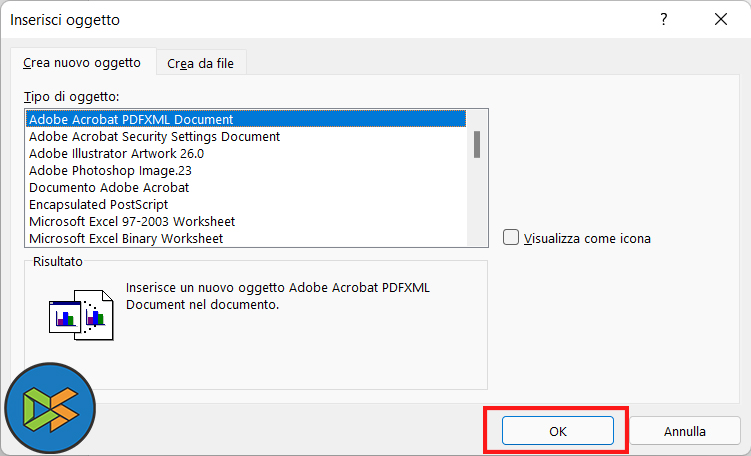The image size is (751, 456).
Task: Click the result preview chart icon
Action: click(x=80, y=312)
